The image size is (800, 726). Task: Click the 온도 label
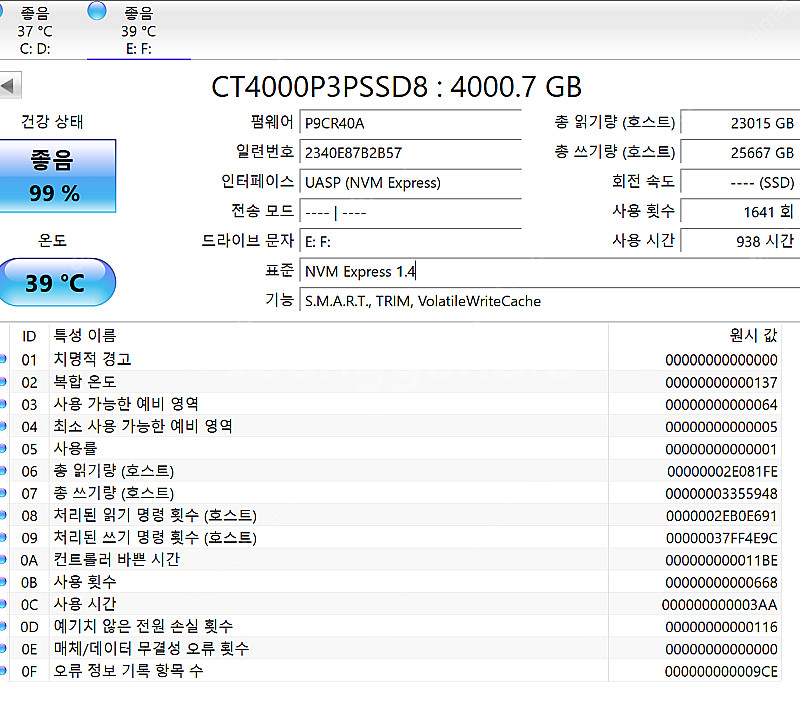point(53,240)
